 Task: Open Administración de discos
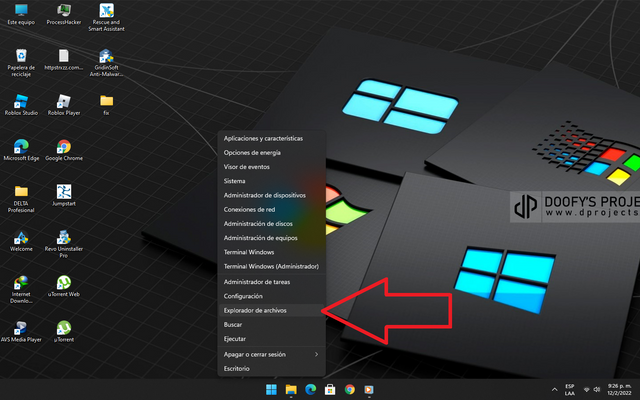[x=271, y=224]
